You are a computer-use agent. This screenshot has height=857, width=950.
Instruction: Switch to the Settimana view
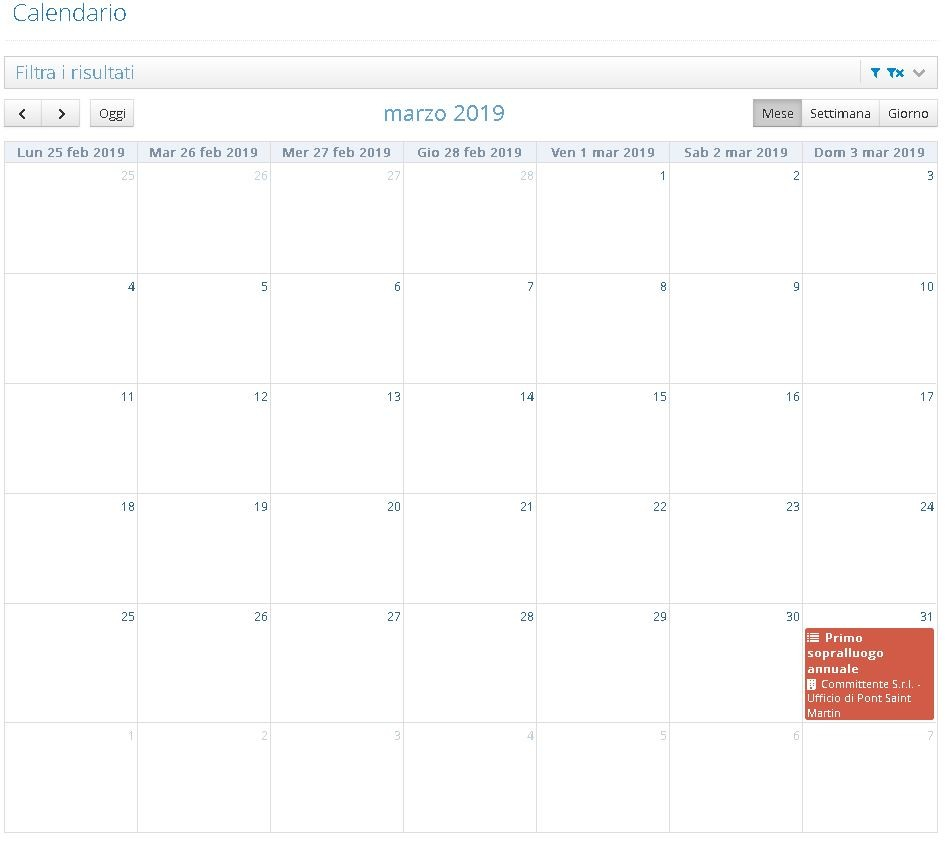pyautogui.click(x=840, y=113)
